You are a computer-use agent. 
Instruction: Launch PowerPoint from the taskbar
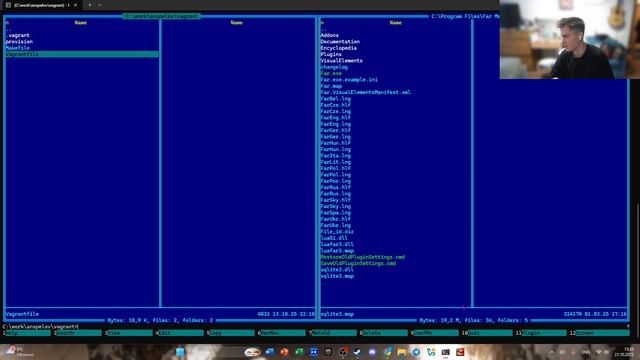click(x=284, y=352)
